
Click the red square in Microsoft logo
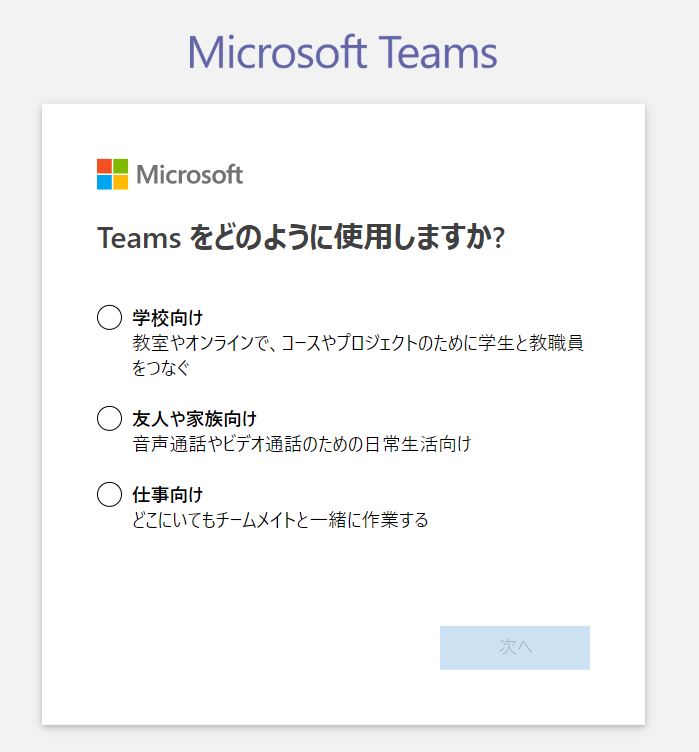coord(104,166)
